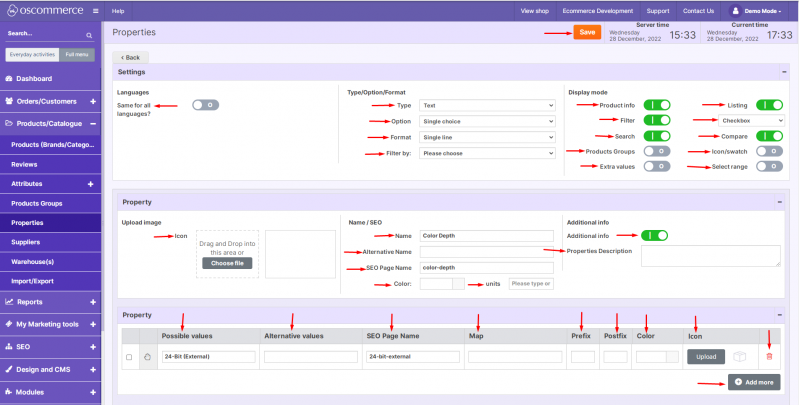This screenshot has width=799, height=405.
Task: Click the search magnifier icon in sidebar
Action: click(89, 35)
